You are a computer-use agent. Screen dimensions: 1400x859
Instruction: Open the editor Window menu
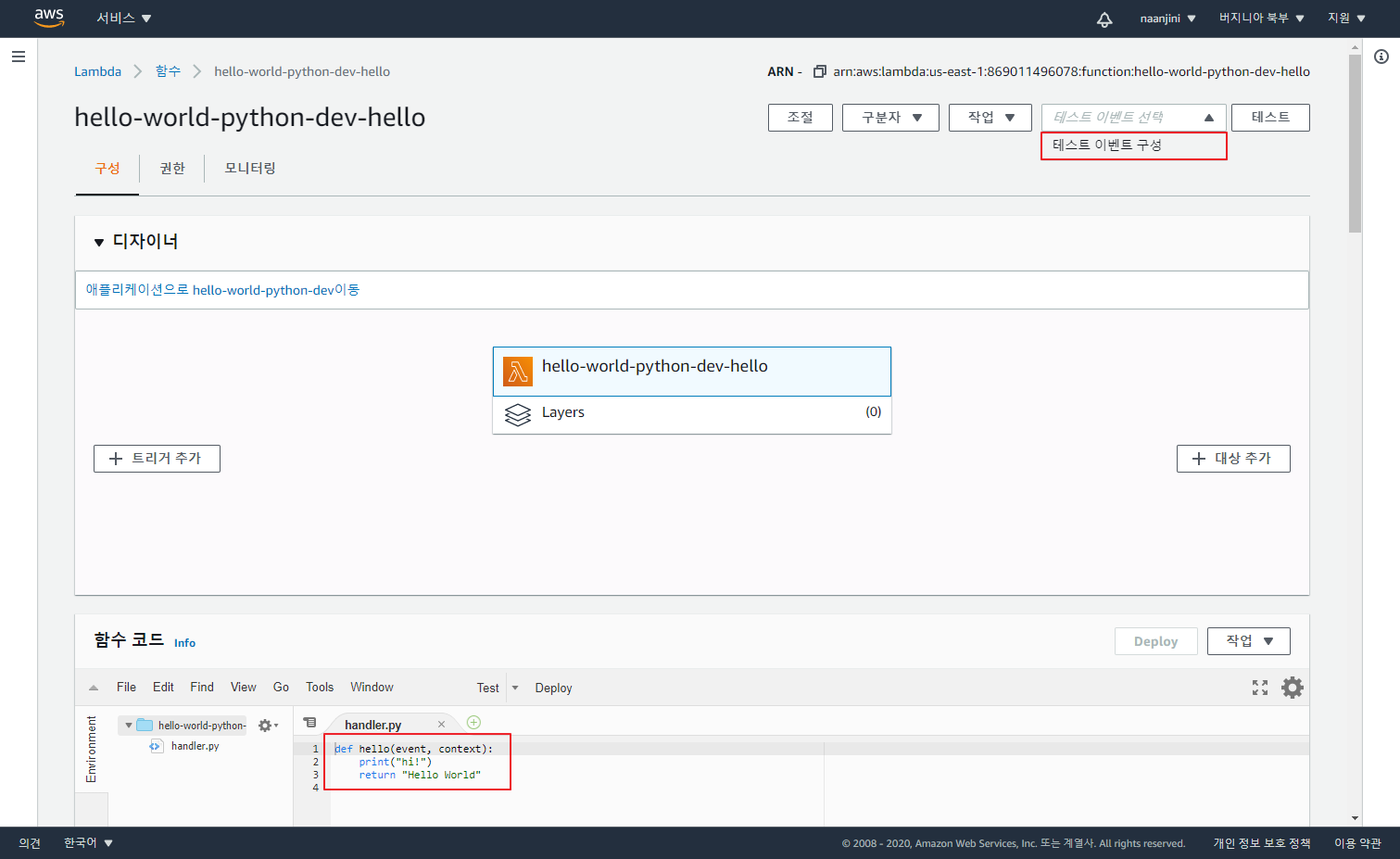tap(372, 688)
